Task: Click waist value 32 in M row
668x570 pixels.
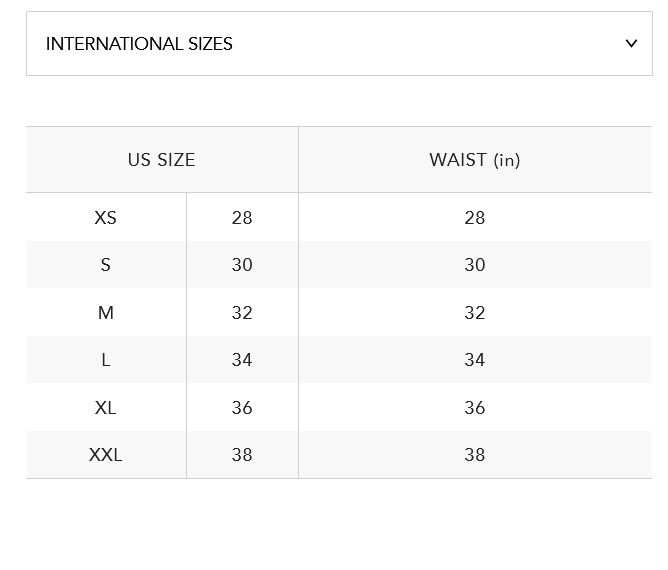Action: pyautogui.click(x=475, y=313)
